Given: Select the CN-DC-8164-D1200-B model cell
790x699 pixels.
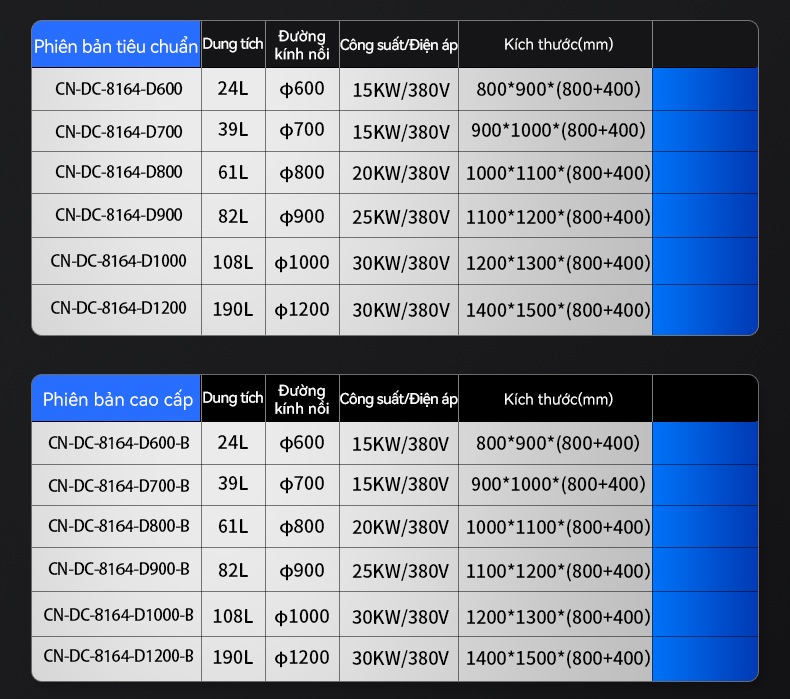Looking at the screenshot, I should (x=118, y=657).
